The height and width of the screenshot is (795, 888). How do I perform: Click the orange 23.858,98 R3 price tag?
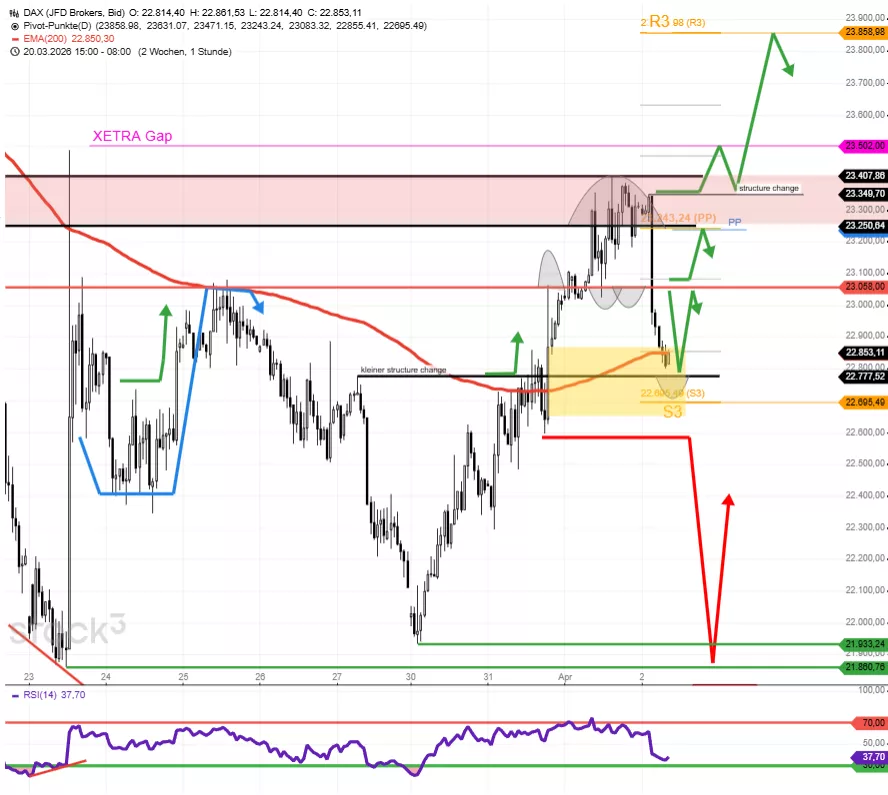(x=864, y=33)
